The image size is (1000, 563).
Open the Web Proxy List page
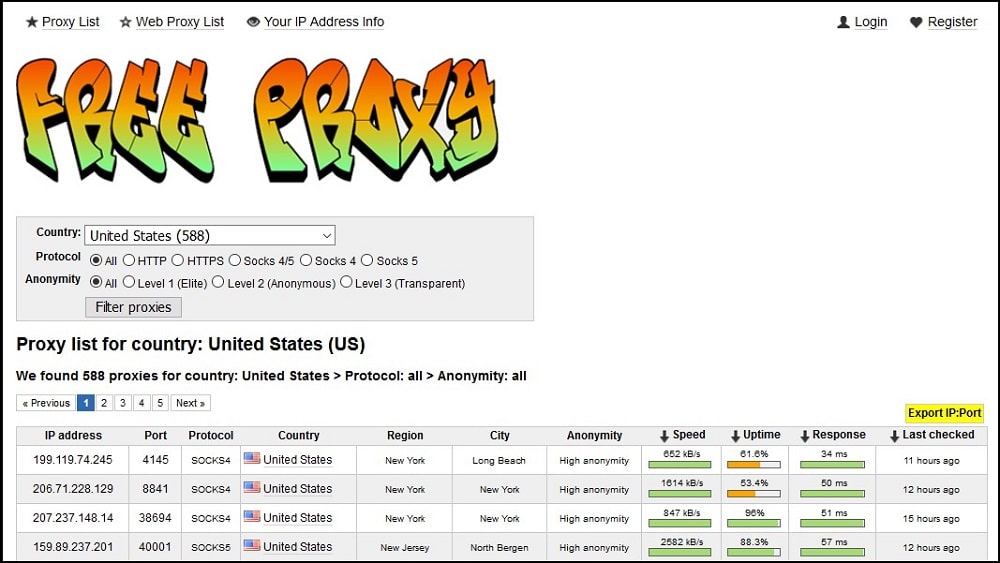click(x=180, y=22)
